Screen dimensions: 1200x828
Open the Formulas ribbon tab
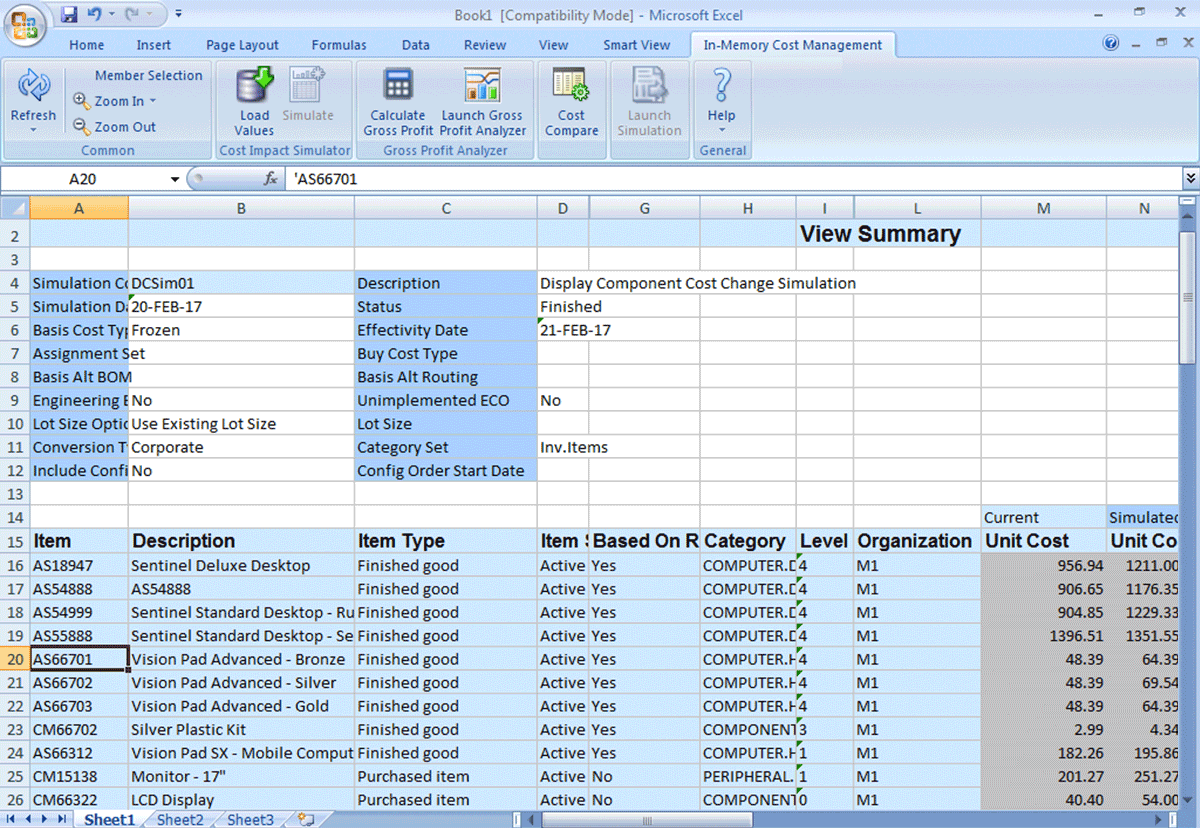(339, 45)
